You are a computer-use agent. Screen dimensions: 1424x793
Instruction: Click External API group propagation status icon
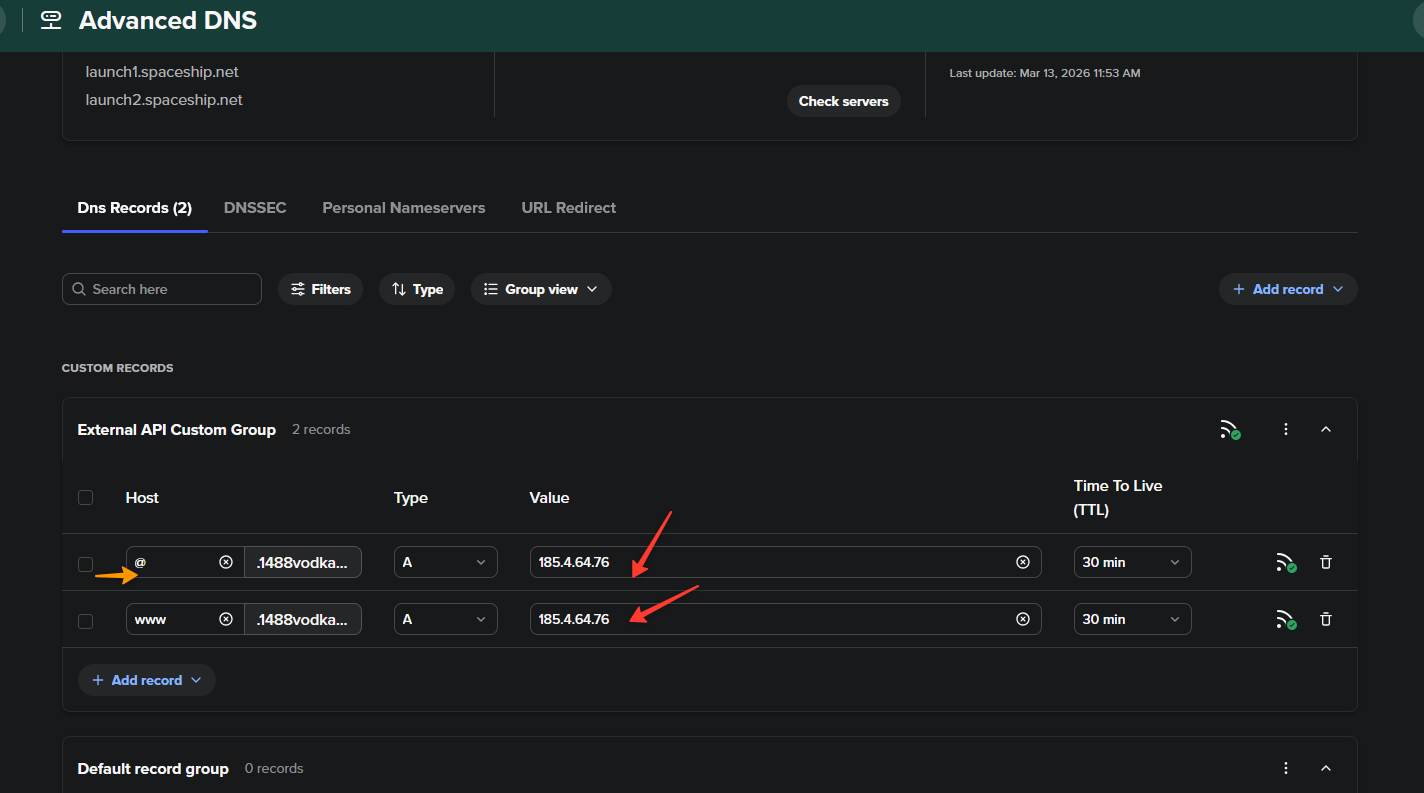[x=1229, y=430]
